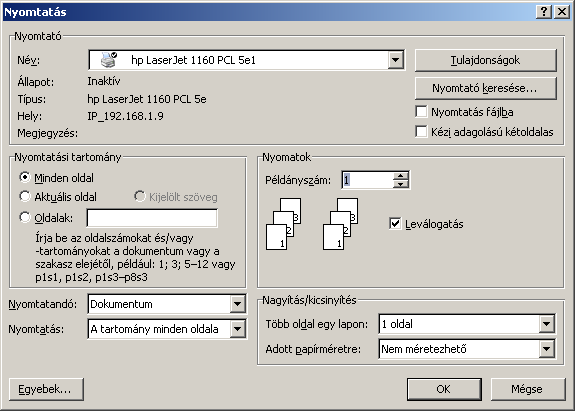The image size is (575, 411).
Task: Select Minden oldal radio button
Action: click(25, 177)
